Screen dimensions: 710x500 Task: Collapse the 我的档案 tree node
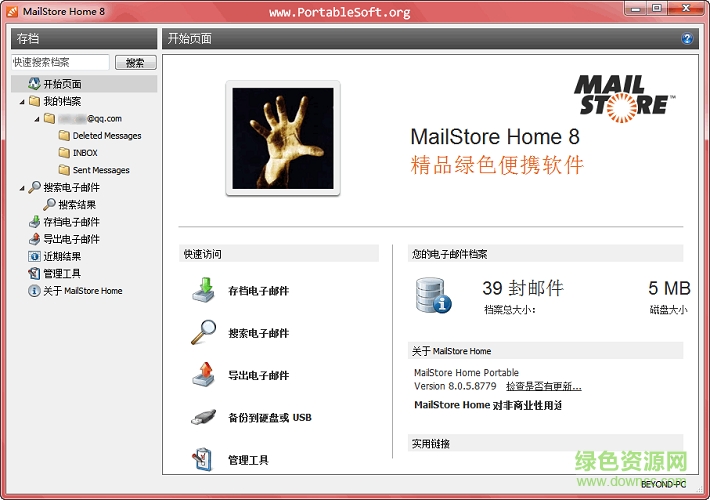(x=22, y=101)
